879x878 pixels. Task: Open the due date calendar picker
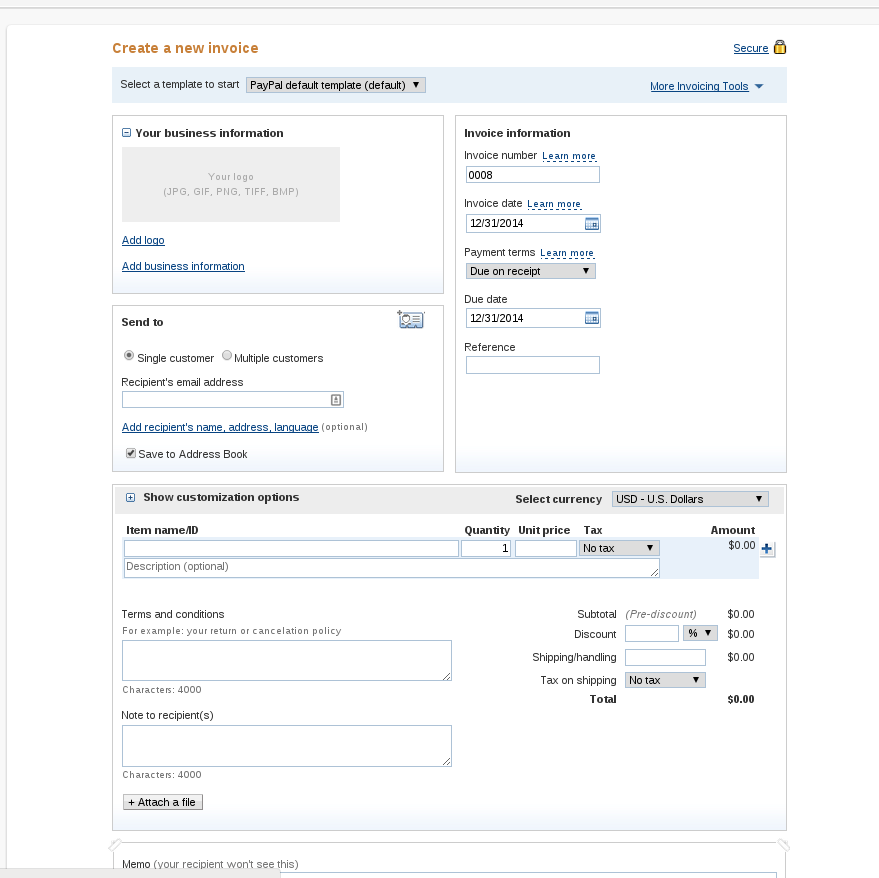pos(591,318)
